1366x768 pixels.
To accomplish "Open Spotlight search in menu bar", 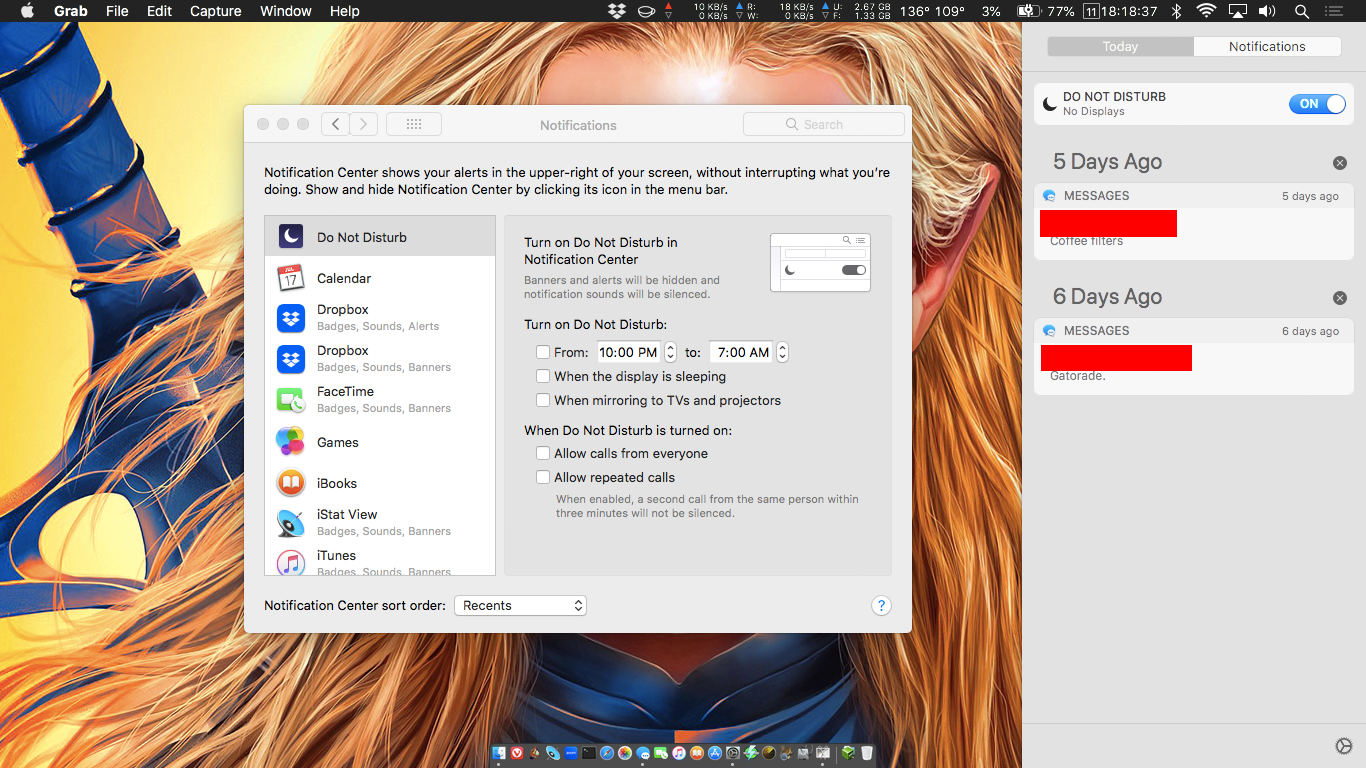I will 1302,11.
